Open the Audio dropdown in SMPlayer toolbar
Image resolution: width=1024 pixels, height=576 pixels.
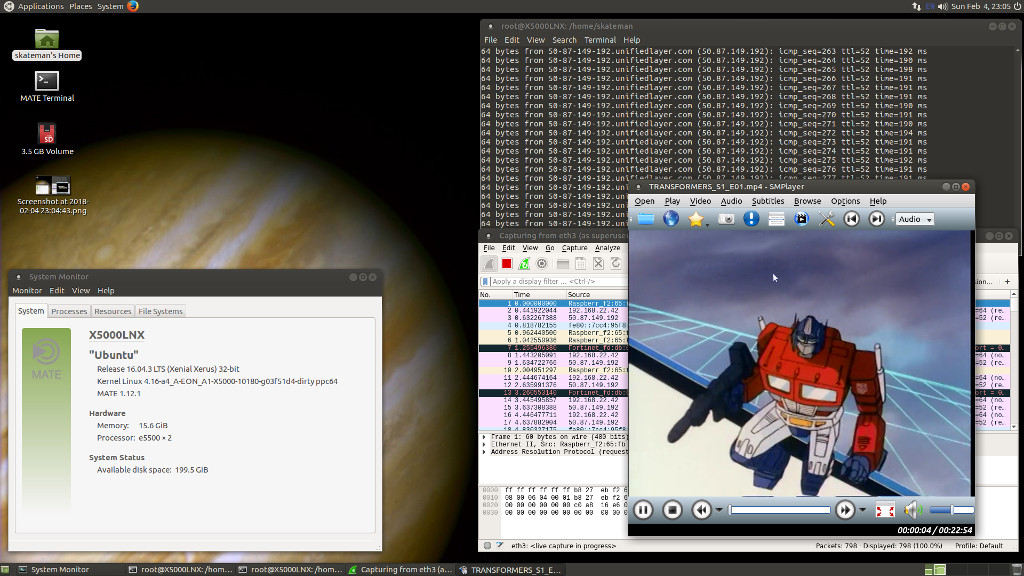pyautogui.click(x=914, y=219)
